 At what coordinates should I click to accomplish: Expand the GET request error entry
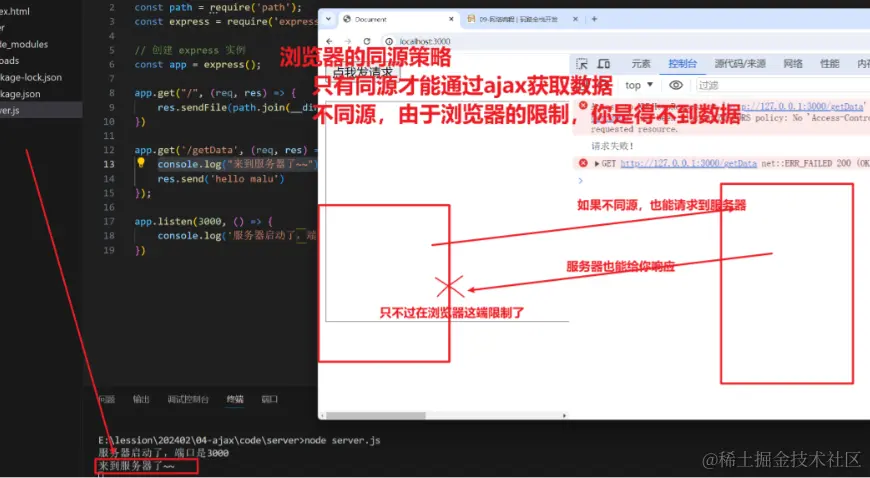[597, 164]
